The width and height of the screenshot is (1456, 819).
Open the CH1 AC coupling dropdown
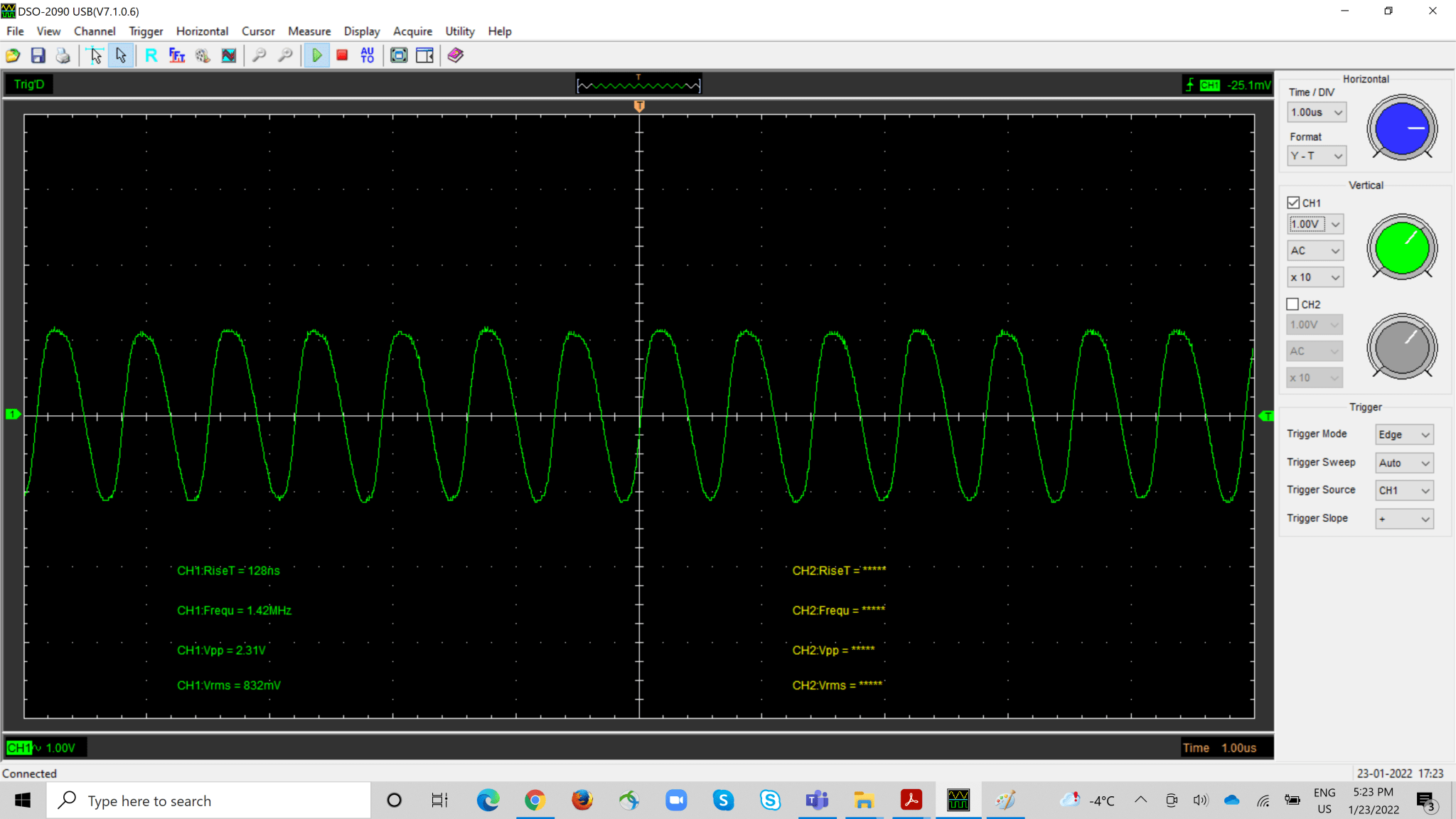pyautogui.click(x=1315, y=250)
